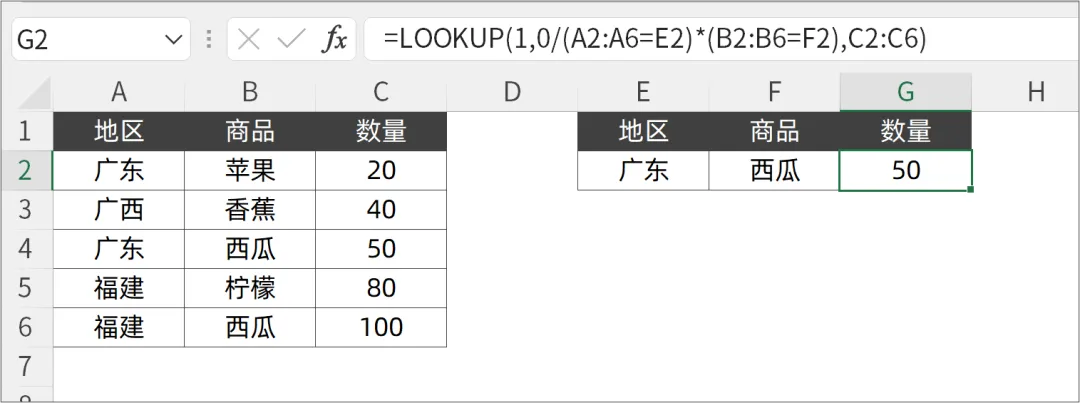
Task: Select column A header
Action: point(119,92)
